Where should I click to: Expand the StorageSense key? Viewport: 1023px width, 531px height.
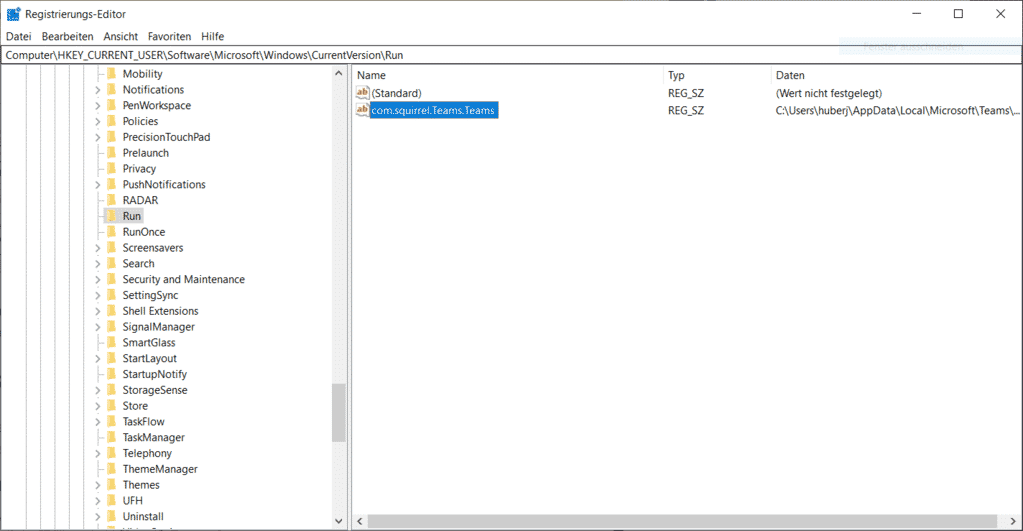click(x=98, y=390)
